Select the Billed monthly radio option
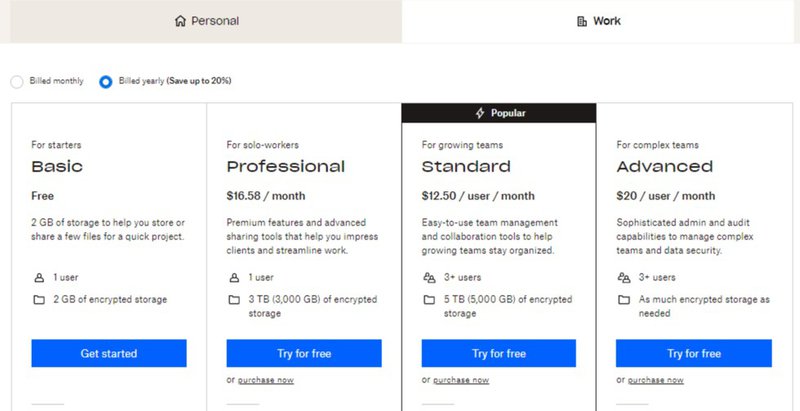This screenshot has width=800, height=411. point(17,81)
